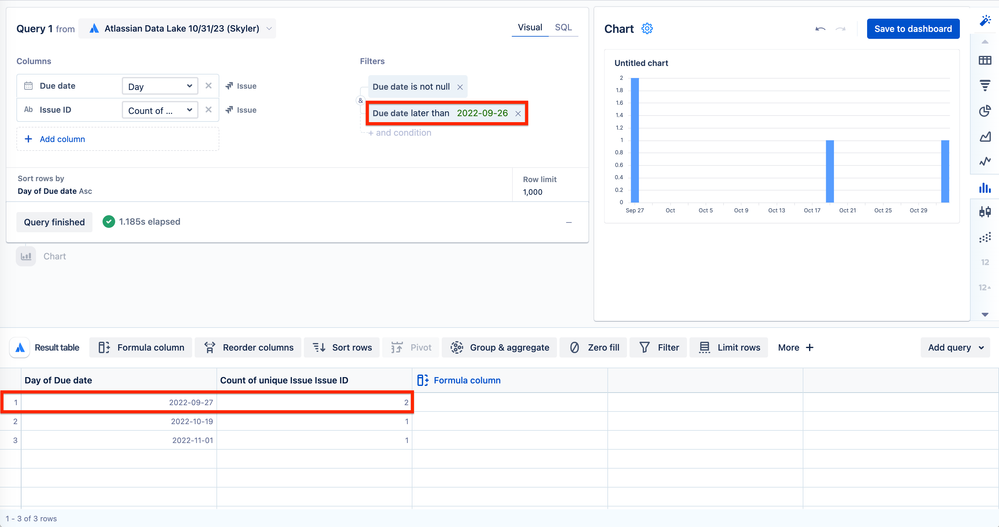The height and width of the screenshot is (527, 999).
Task: Open the magic wand chart suggestions icon
Action: (985, 21)
